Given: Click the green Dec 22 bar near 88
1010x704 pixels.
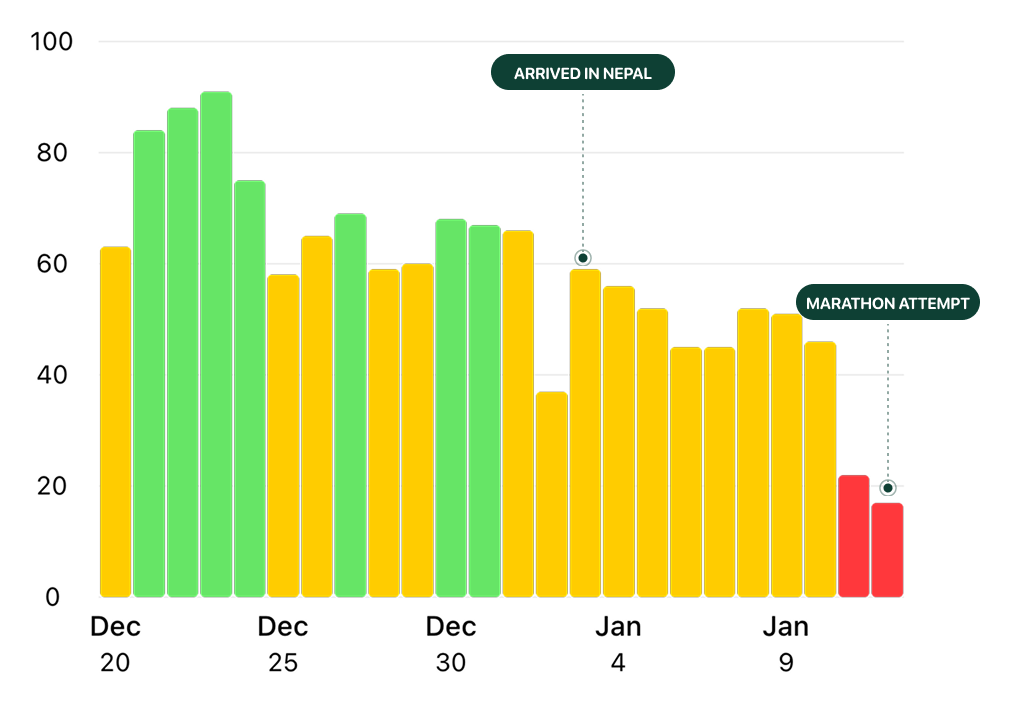Looking at the screenshot, I should point(182,353).
